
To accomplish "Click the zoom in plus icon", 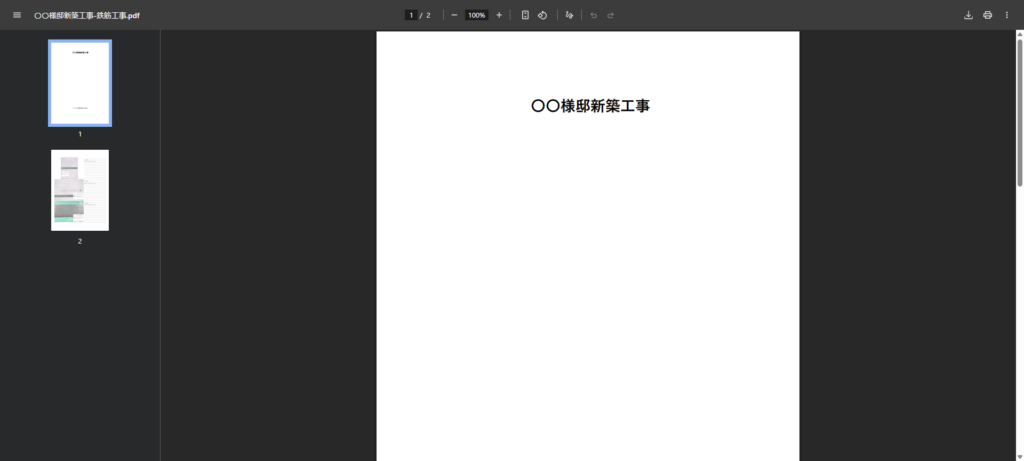I will (499, 15).
